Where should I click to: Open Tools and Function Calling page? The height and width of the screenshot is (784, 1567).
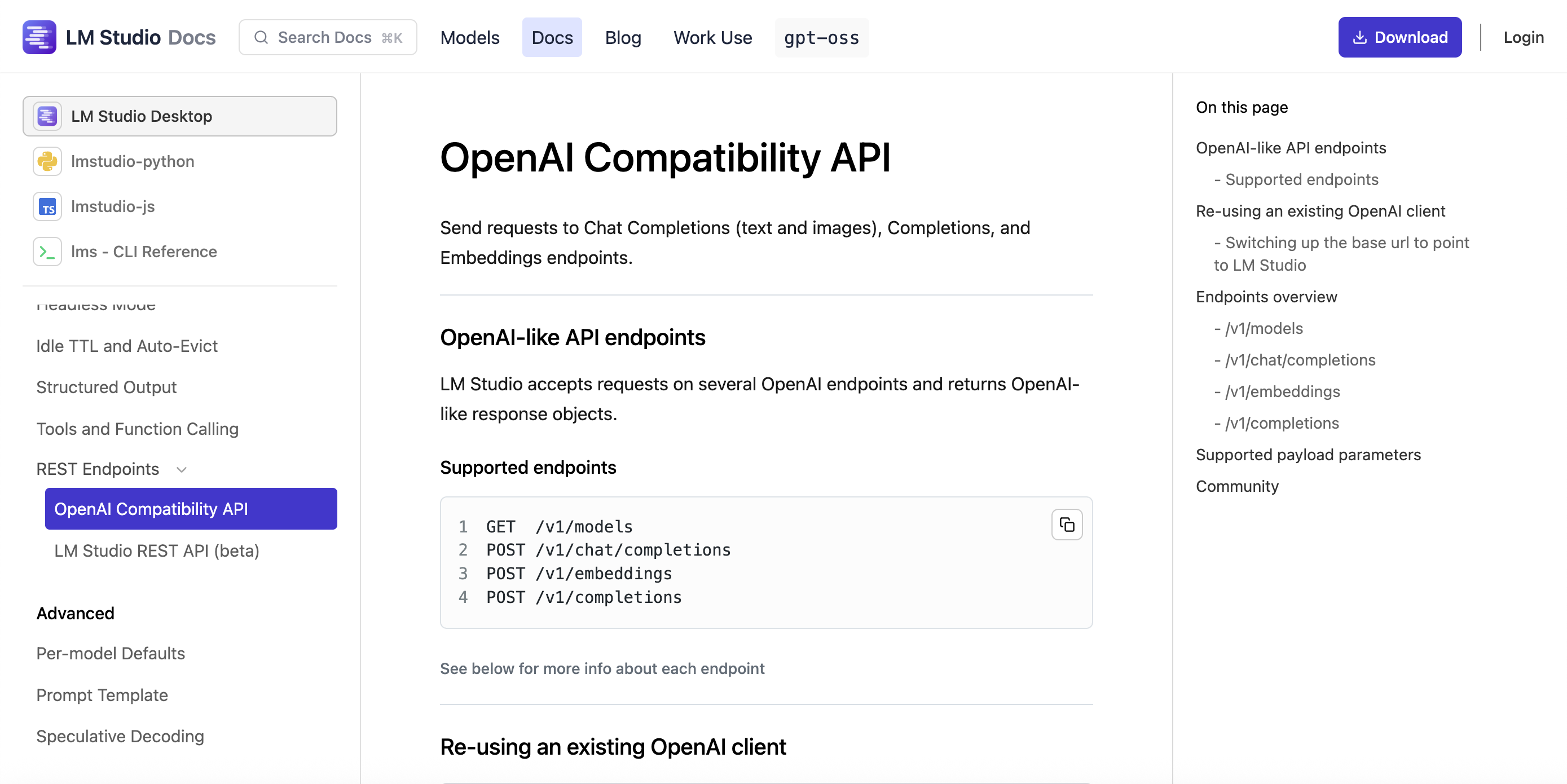[x=137, y=429]
